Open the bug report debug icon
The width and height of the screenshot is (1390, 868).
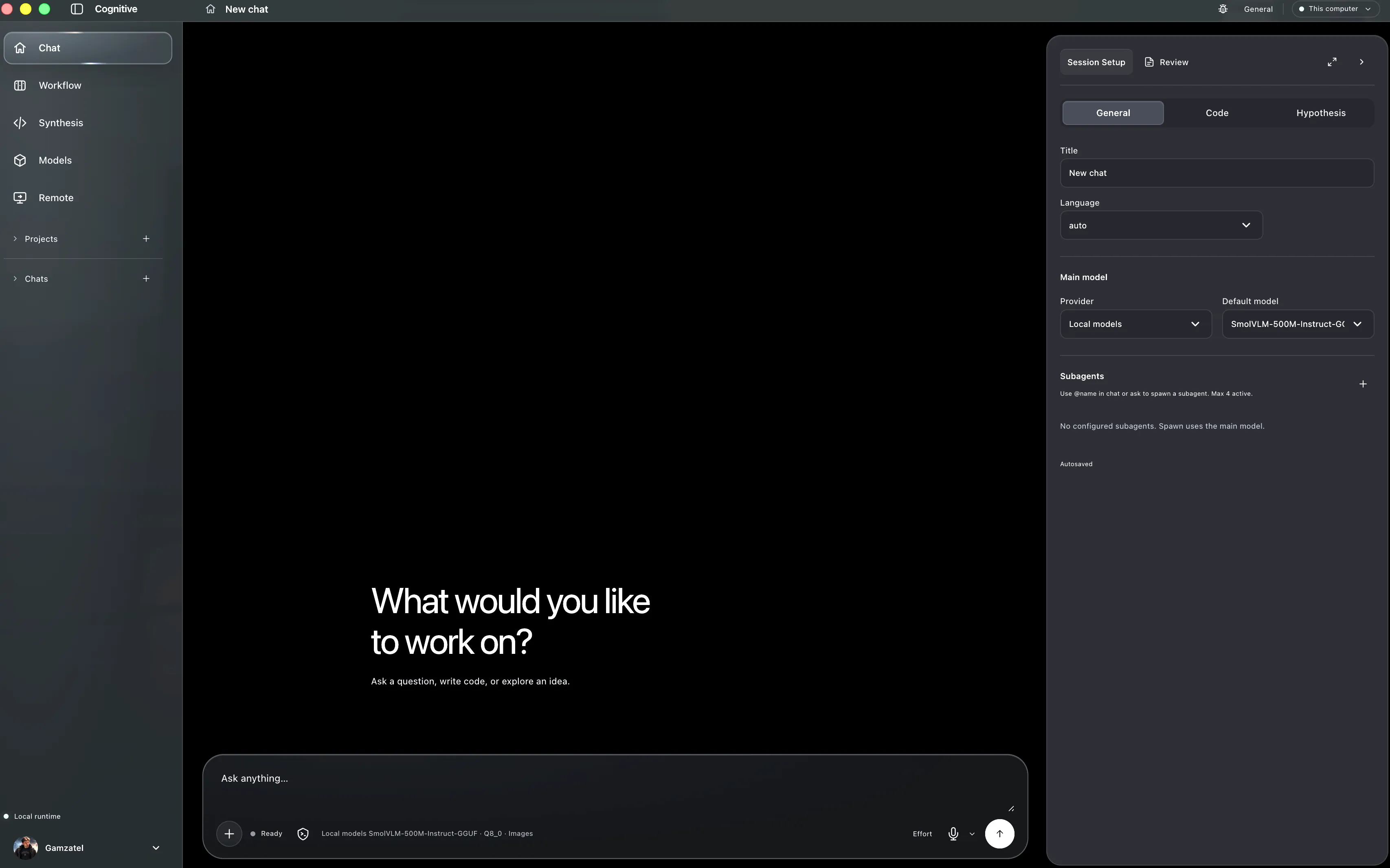pyautogui.click(x=1223, y=9)
